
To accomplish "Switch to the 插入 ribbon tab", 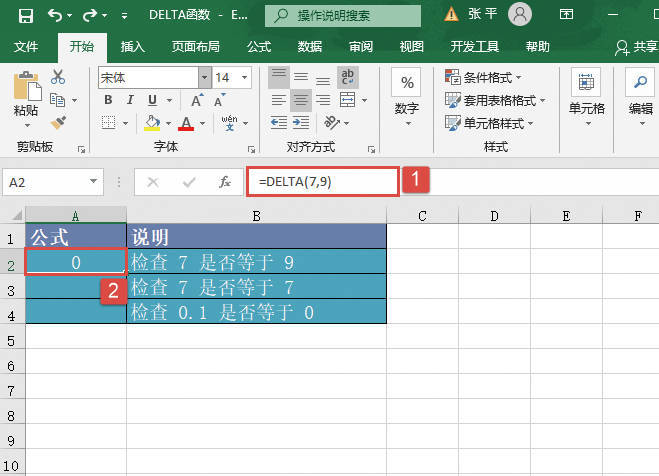I will [x=132, y=46].
